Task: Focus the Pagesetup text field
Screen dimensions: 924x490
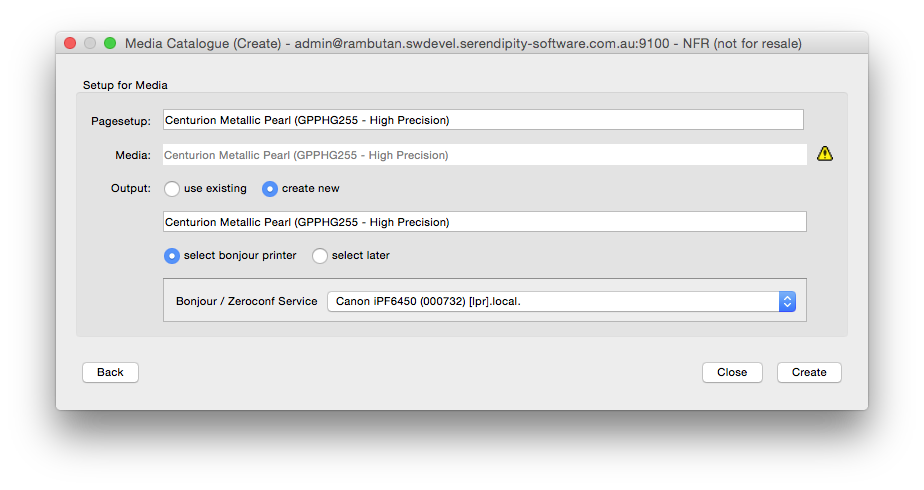Action: (483, 120)
